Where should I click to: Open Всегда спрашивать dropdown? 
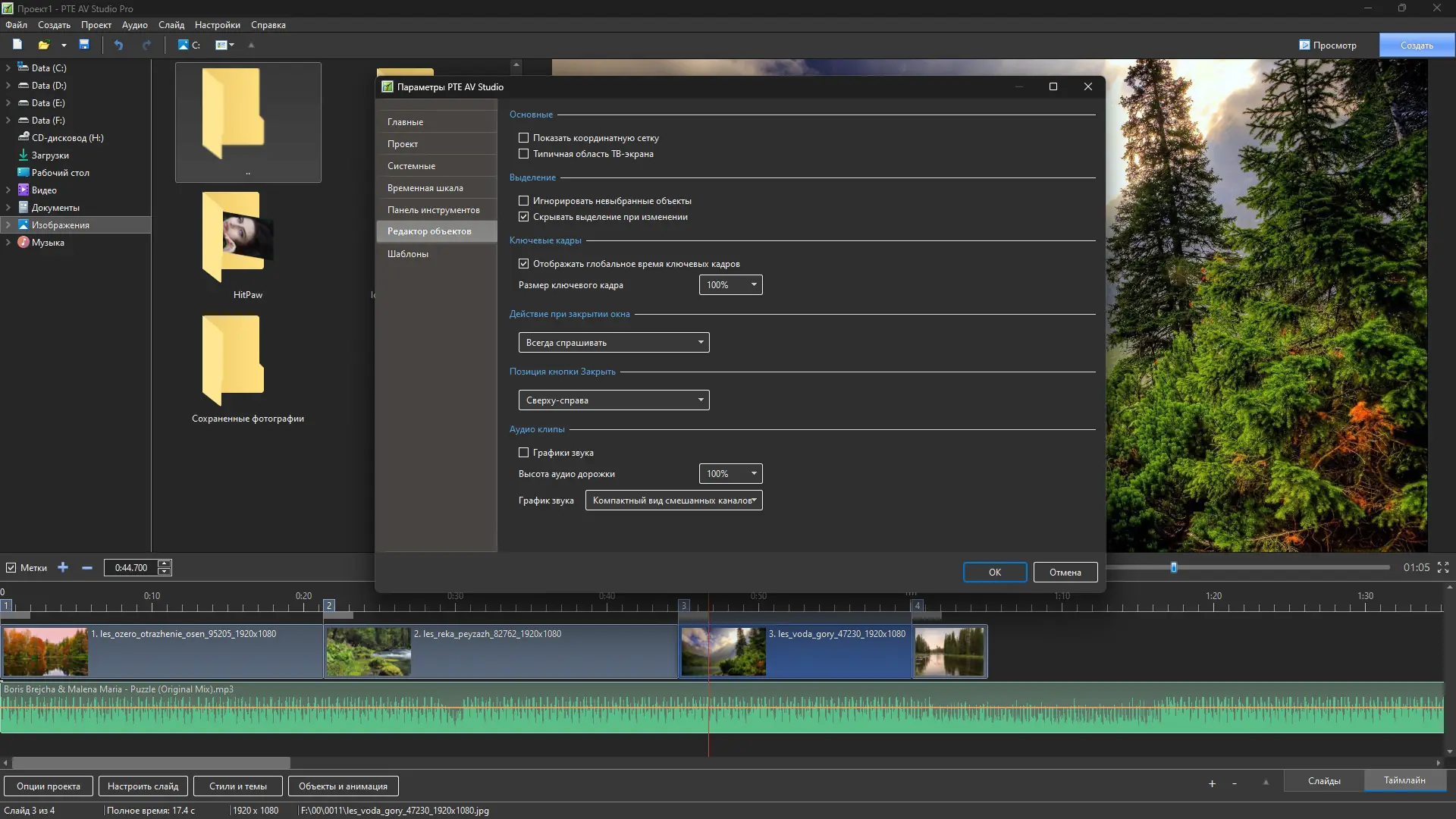point(613,343)
